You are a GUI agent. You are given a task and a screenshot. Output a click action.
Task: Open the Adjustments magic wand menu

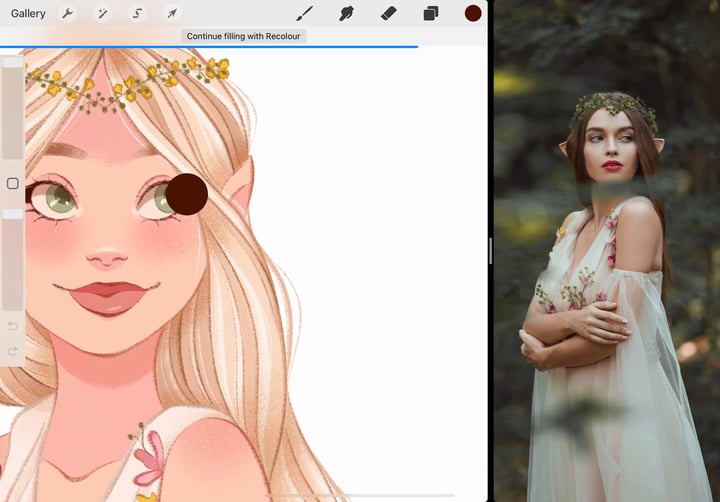pos(102,14)
